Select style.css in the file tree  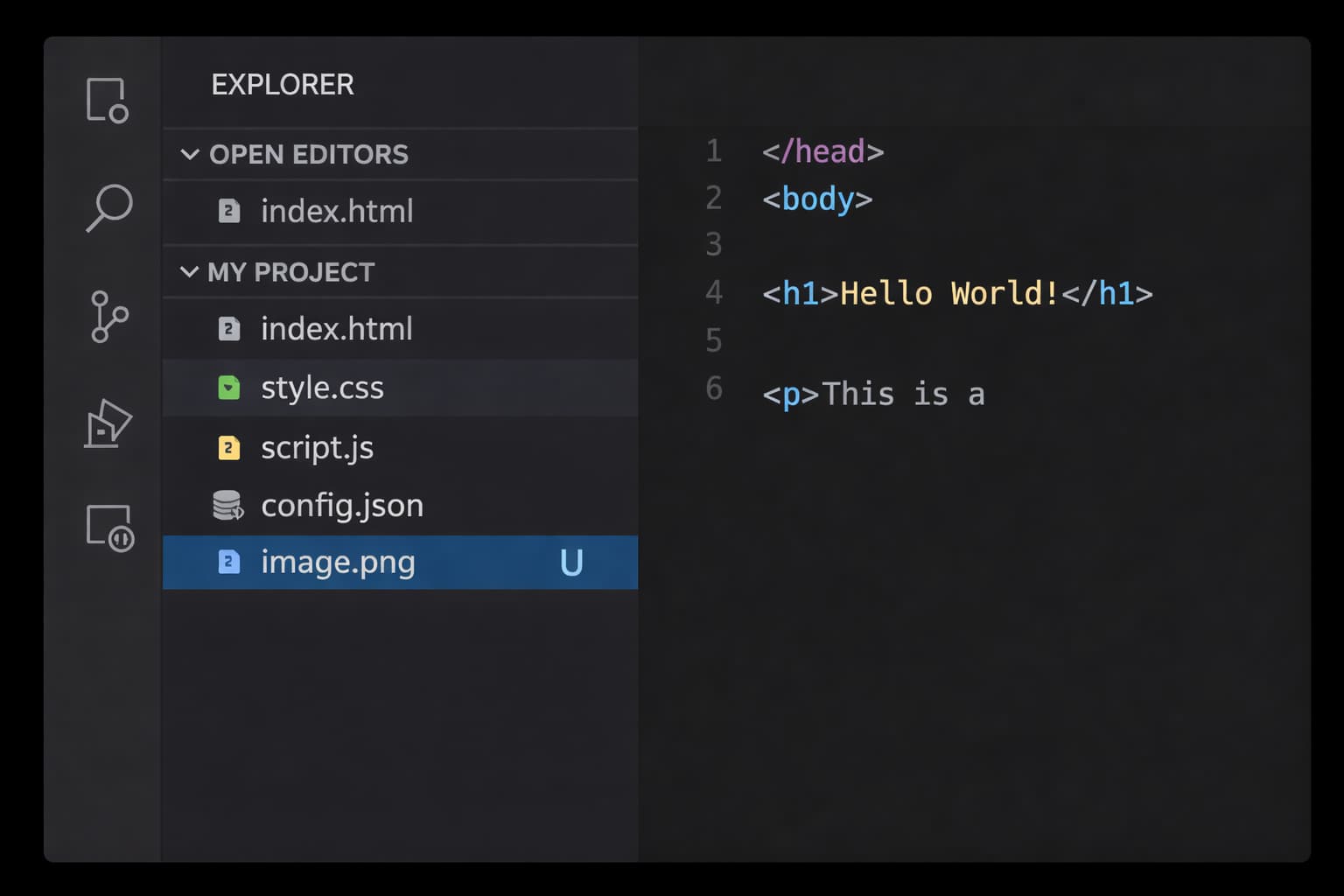click(322, 388)
